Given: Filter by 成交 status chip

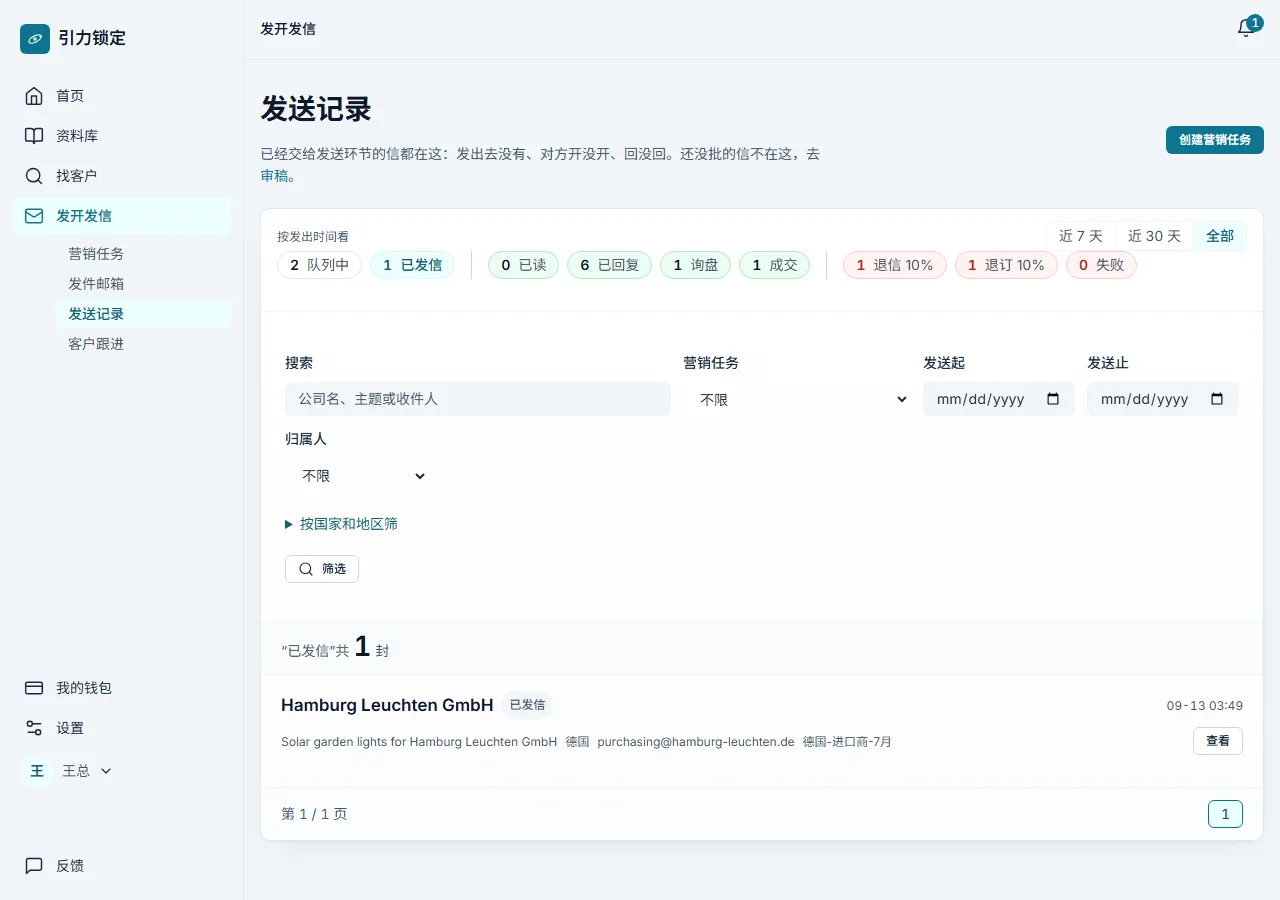Looking at the screenshot, I should (774, 265).
